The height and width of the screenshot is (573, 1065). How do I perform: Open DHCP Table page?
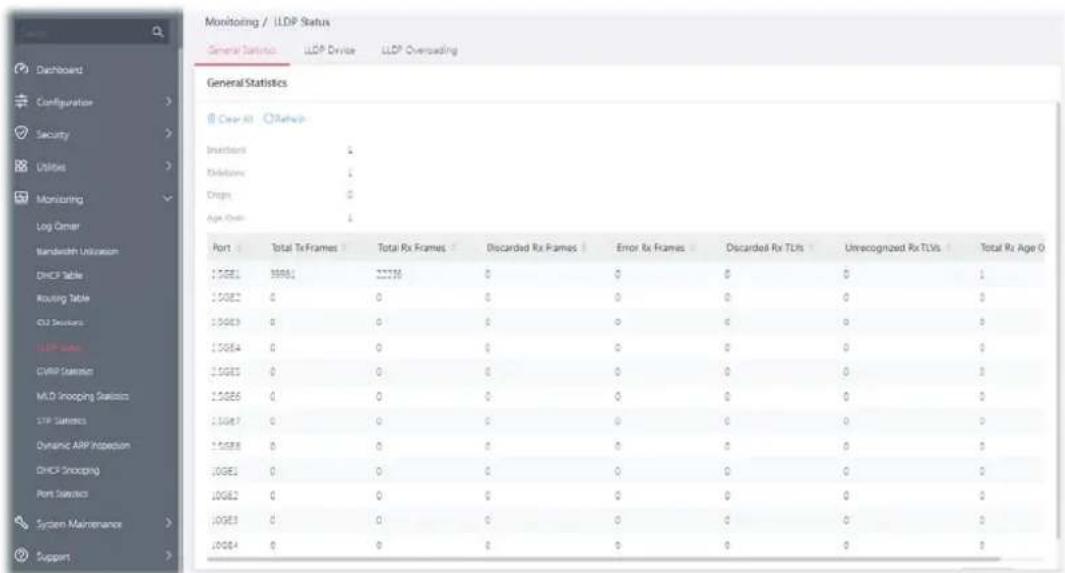point(59,275)
